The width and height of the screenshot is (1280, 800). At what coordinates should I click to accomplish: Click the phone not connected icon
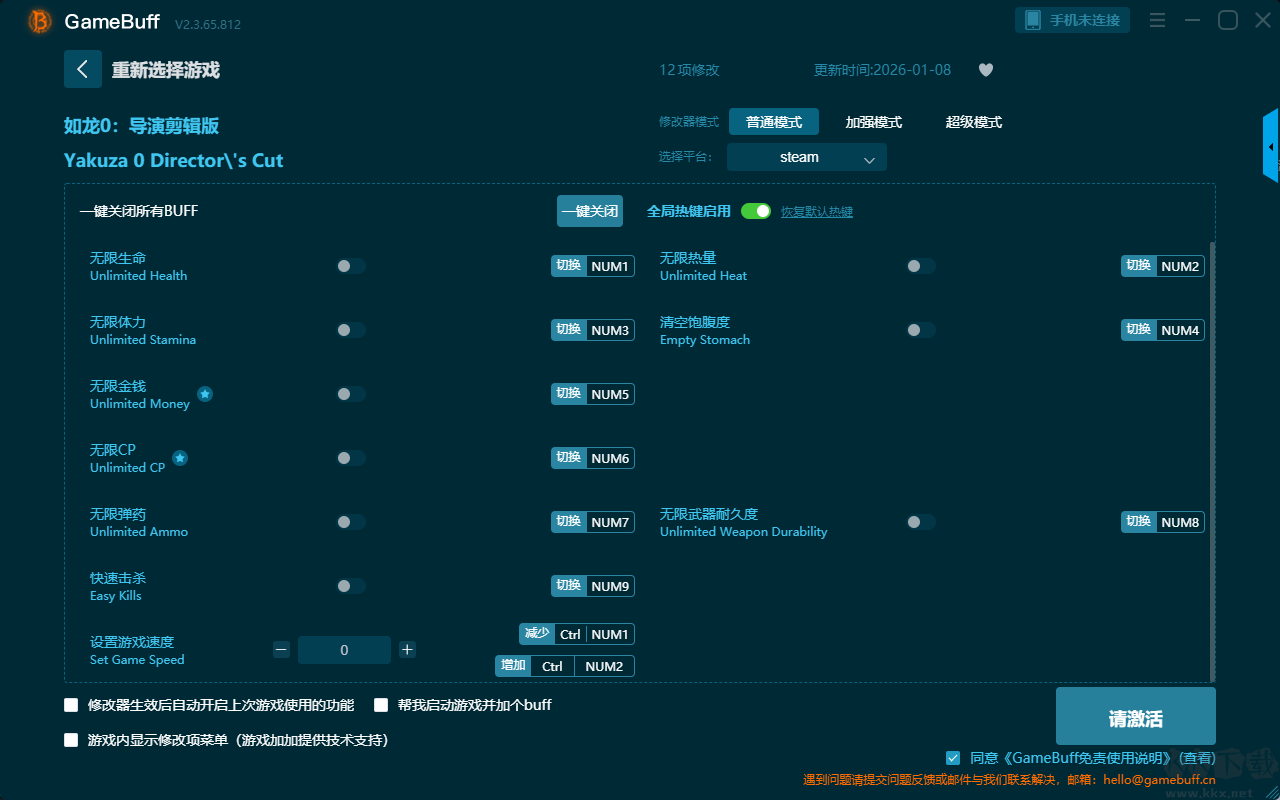(x=1033, y=20)
